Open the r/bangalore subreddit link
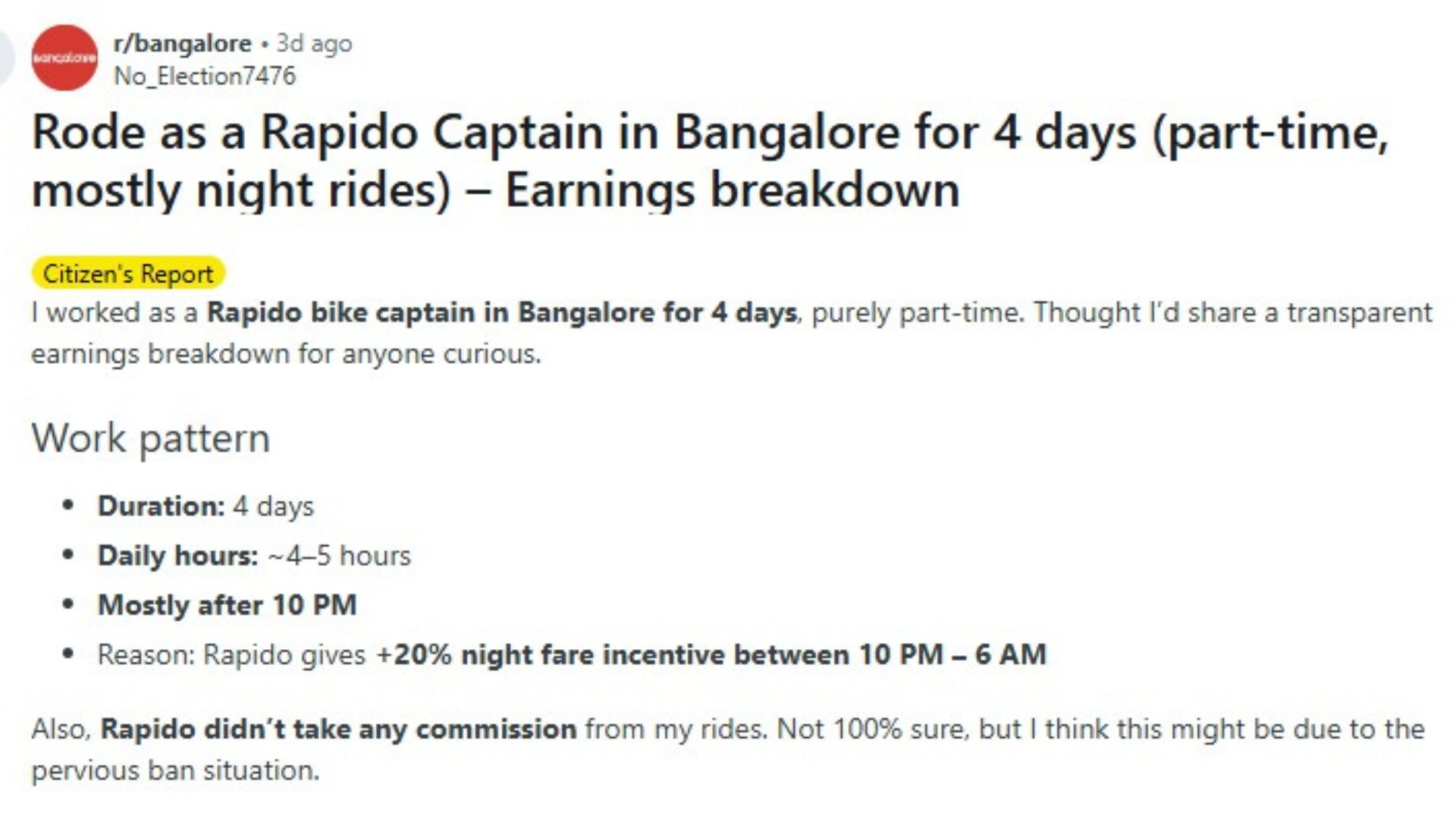 click(x=182, y=43)
